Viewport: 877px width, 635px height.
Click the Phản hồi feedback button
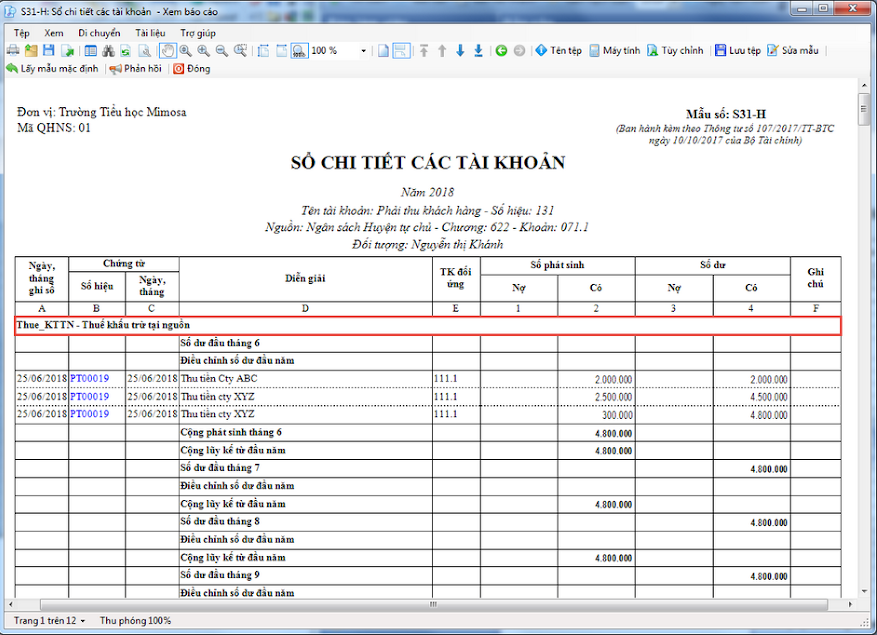(136, 69)
